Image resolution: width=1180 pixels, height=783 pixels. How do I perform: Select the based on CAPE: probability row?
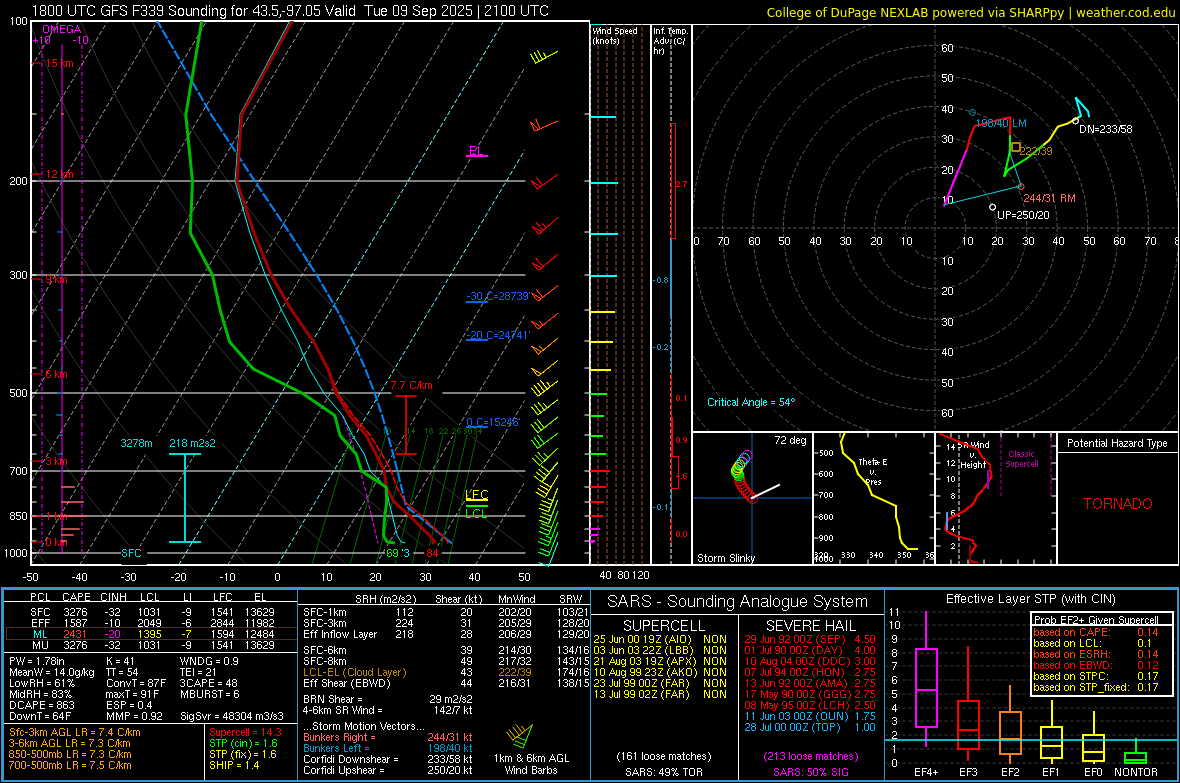click(x=1096, y=632)
